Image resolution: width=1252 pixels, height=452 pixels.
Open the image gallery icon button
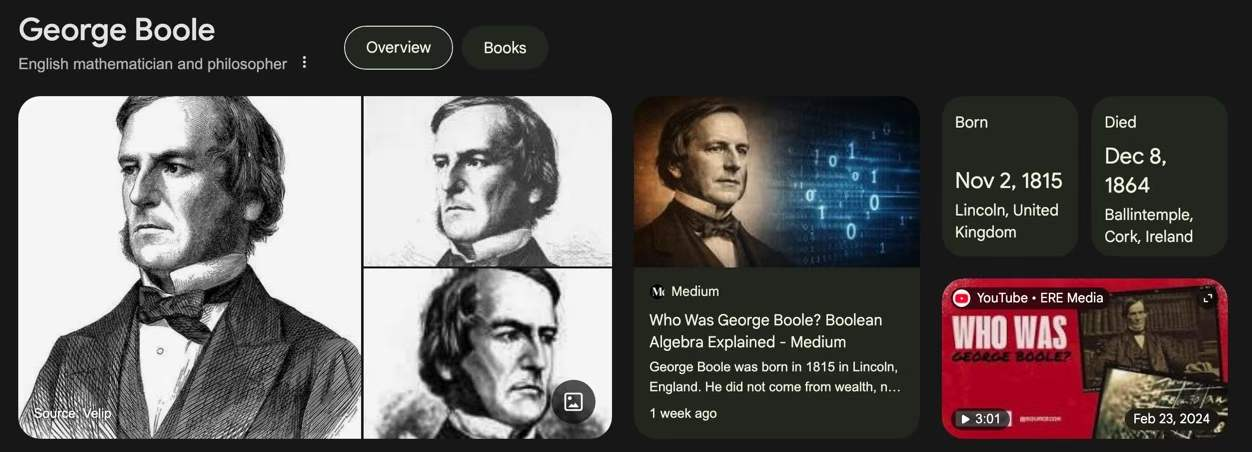tap(573, 402)
